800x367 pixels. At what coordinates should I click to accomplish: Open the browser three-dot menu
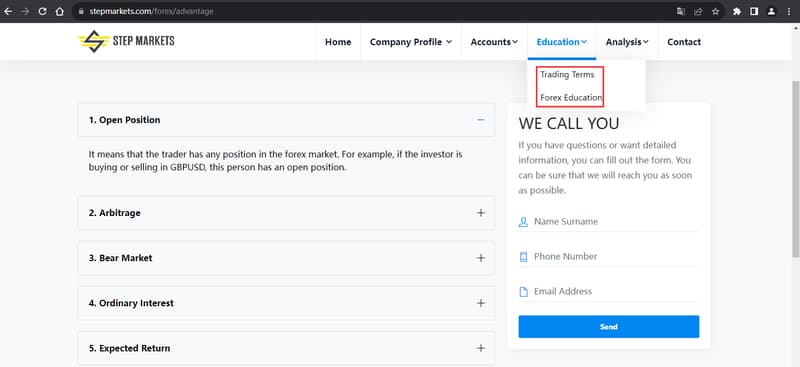point(789,11)
